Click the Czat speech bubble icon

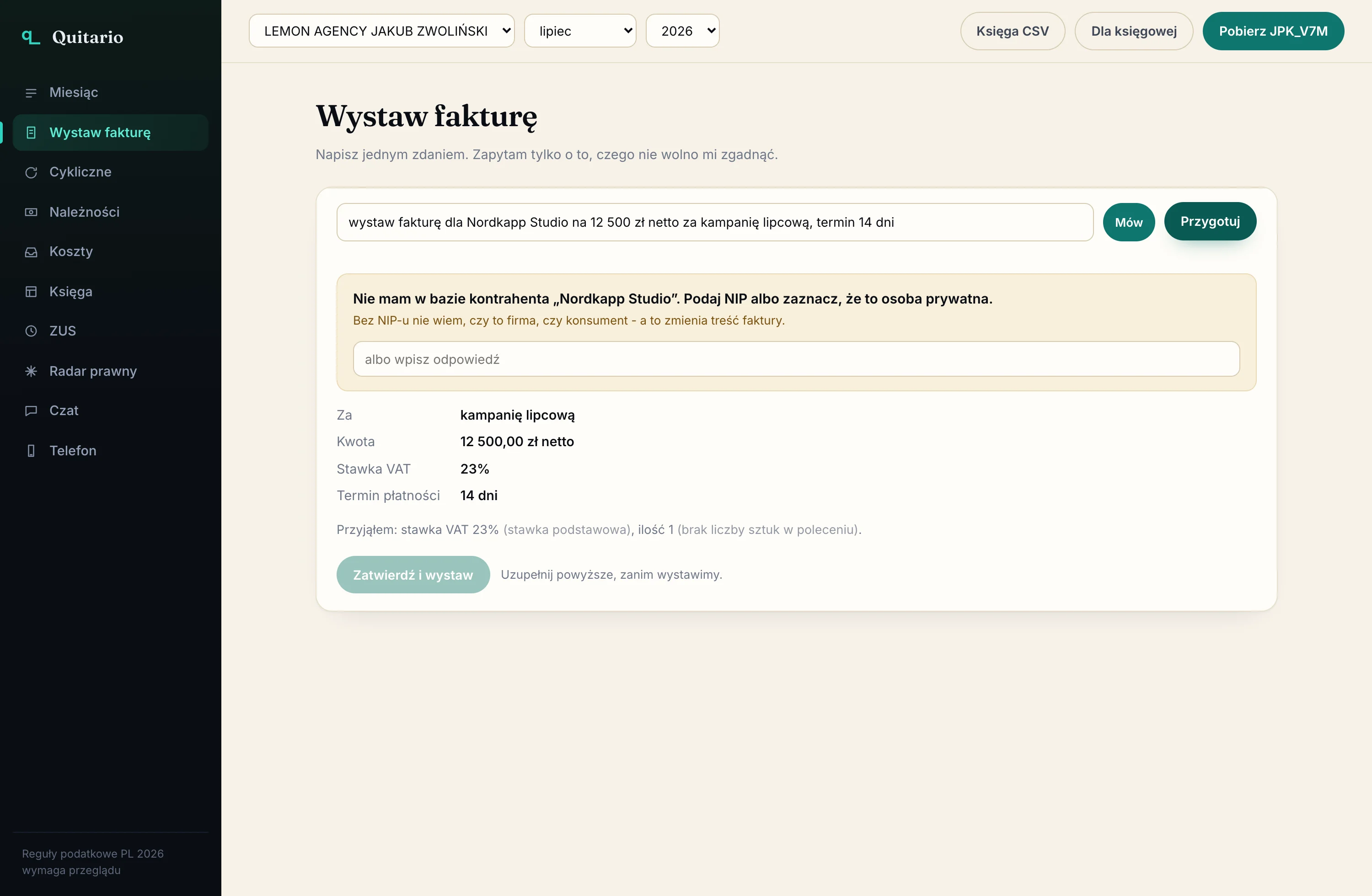31,411
